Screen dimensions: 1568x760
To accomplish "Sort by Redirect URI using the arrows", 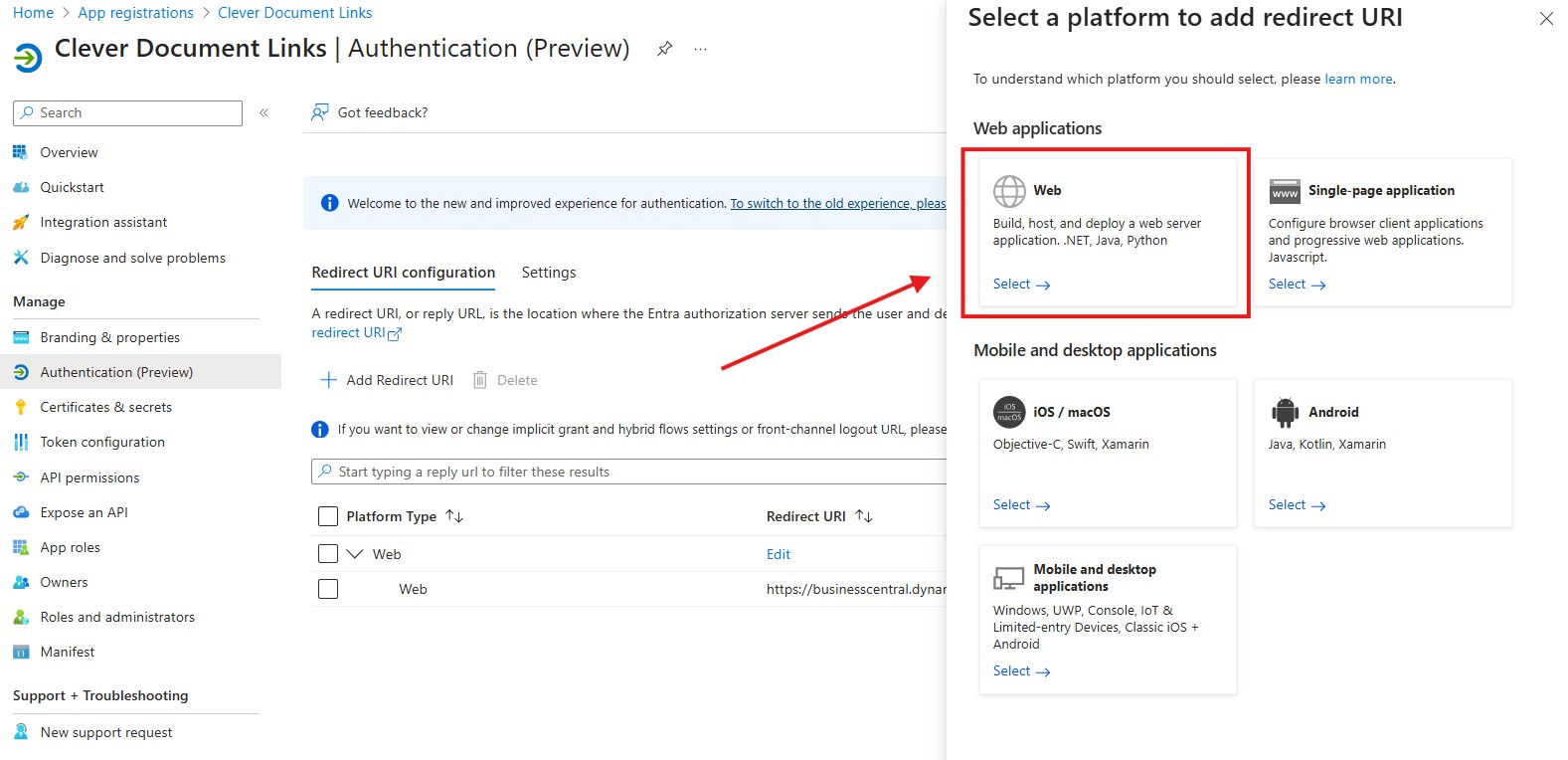I will pyautogui.click(x=864, y=516).
